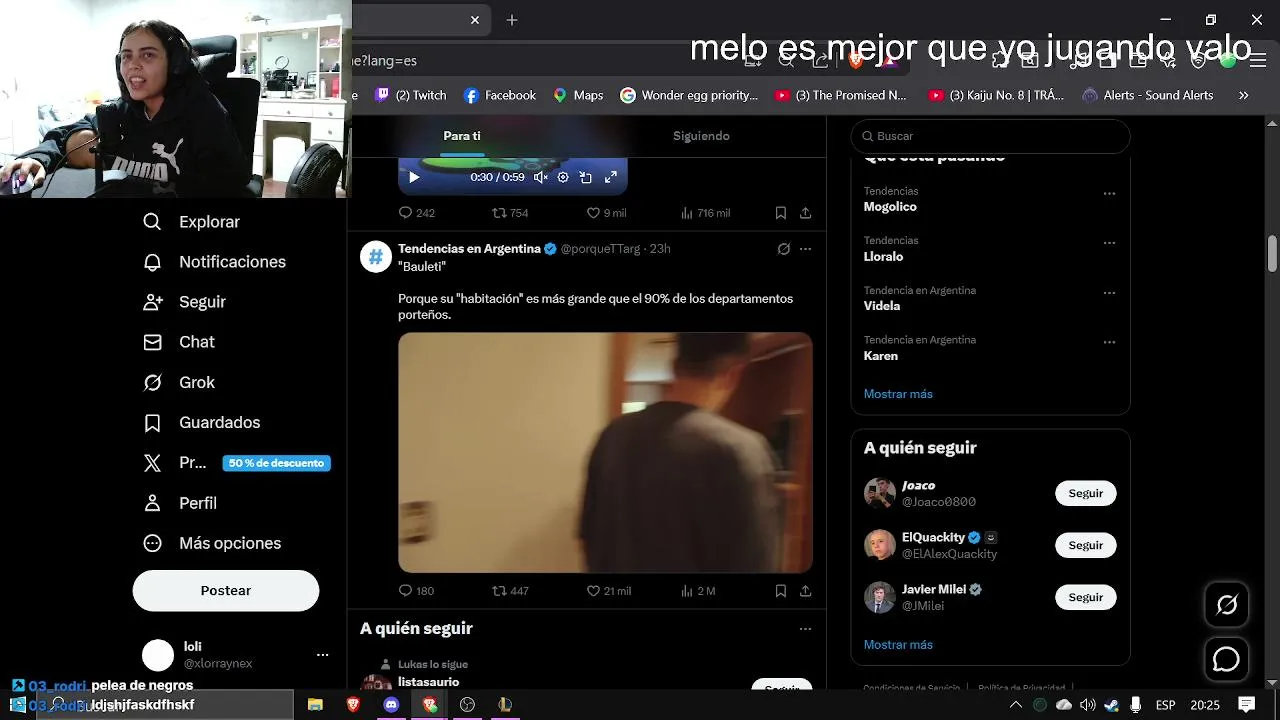Click the 50 % de descuento Premium badge
1280x720 pixels.
tap(276, 463)
